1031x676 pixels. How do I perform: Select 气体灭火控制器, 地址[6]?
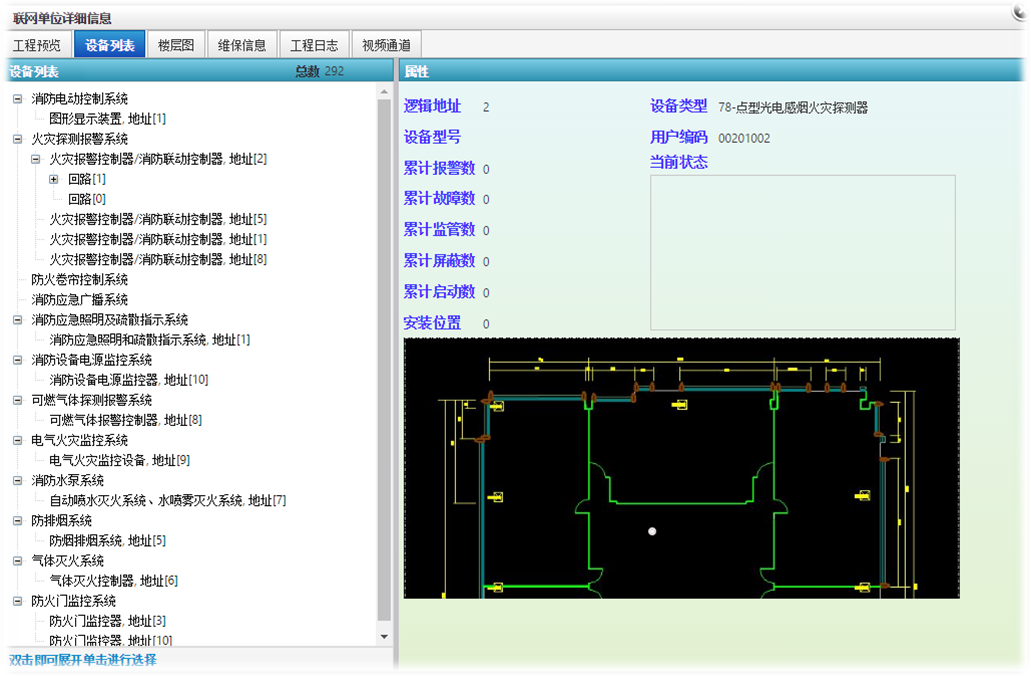pos(114,581)
